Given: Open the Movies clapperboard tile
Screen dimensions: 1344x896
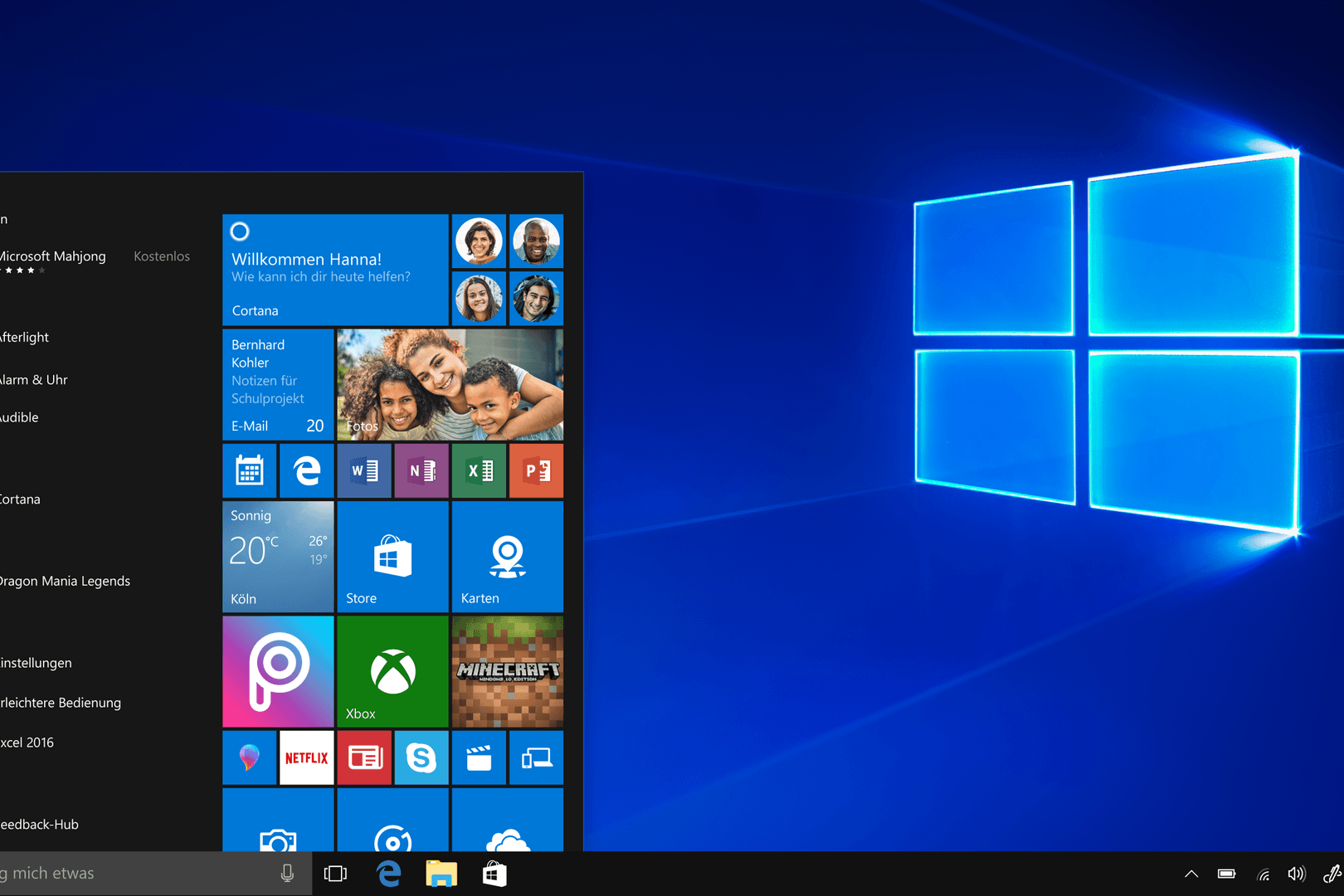Looking at the screenshot, I should tap(479, 757).
